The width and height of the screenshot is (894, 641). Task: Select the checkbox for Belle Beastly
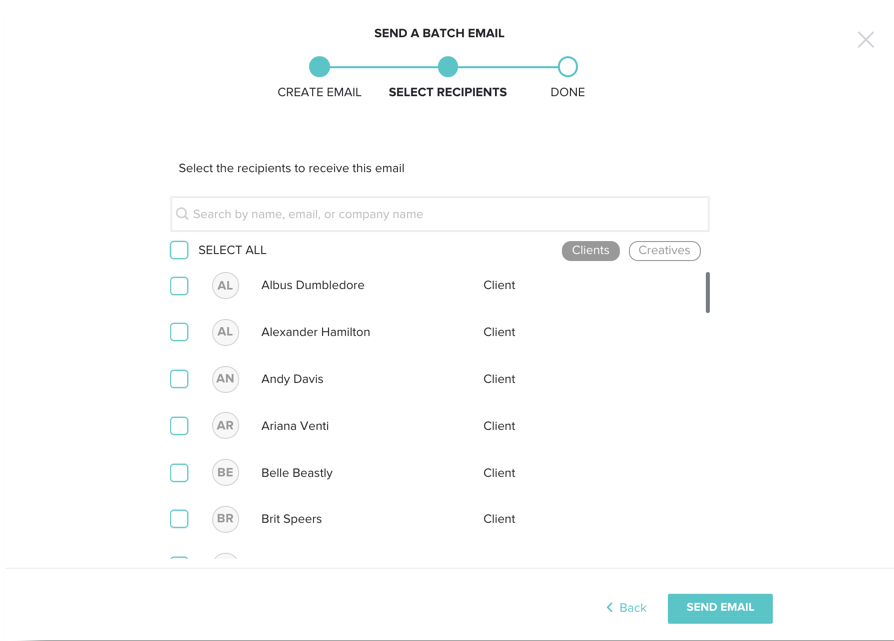[x=179, y=472]
